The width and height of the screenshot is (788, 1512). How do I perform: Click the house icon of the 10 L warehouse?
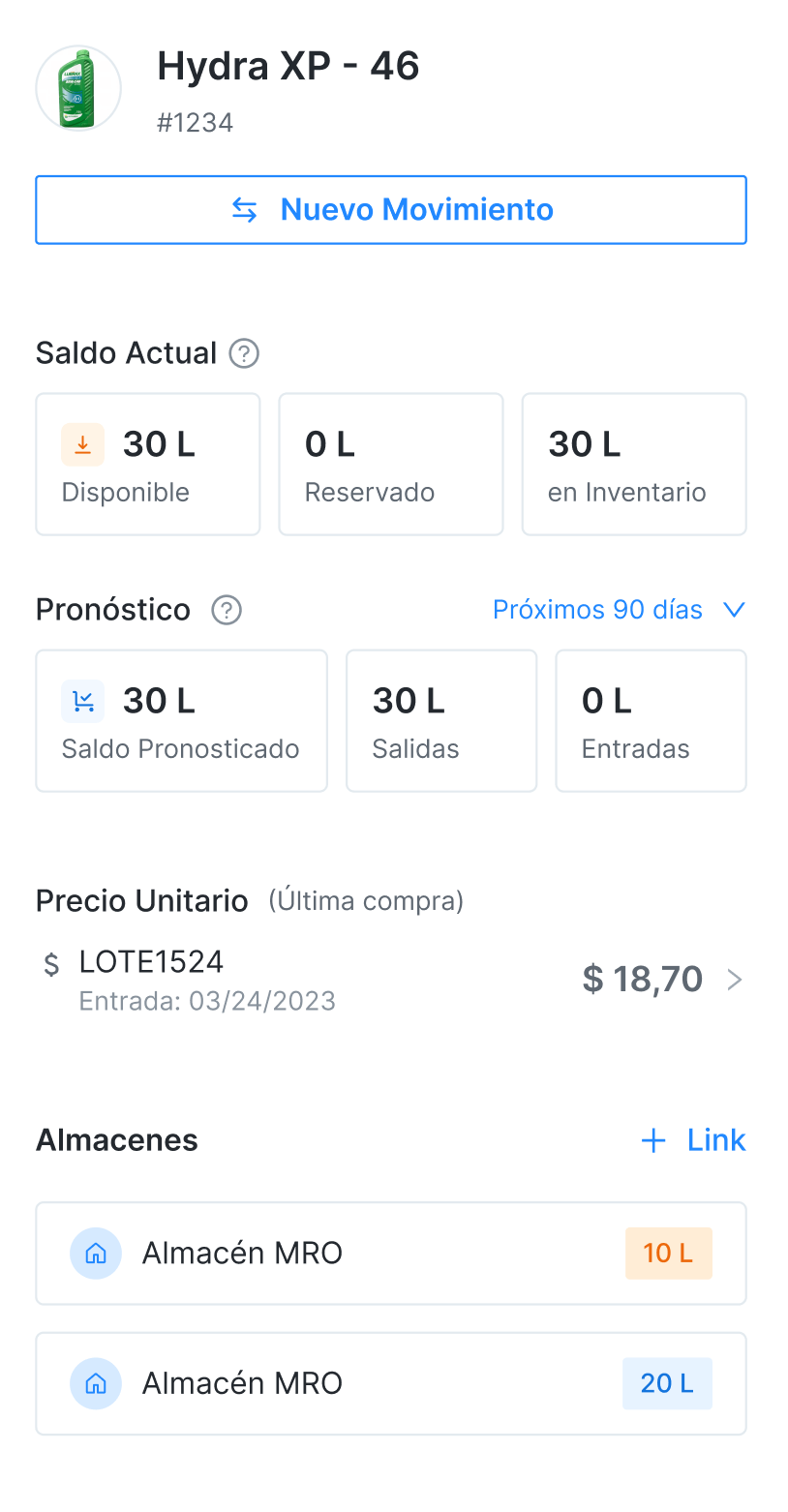point(96,1254)
